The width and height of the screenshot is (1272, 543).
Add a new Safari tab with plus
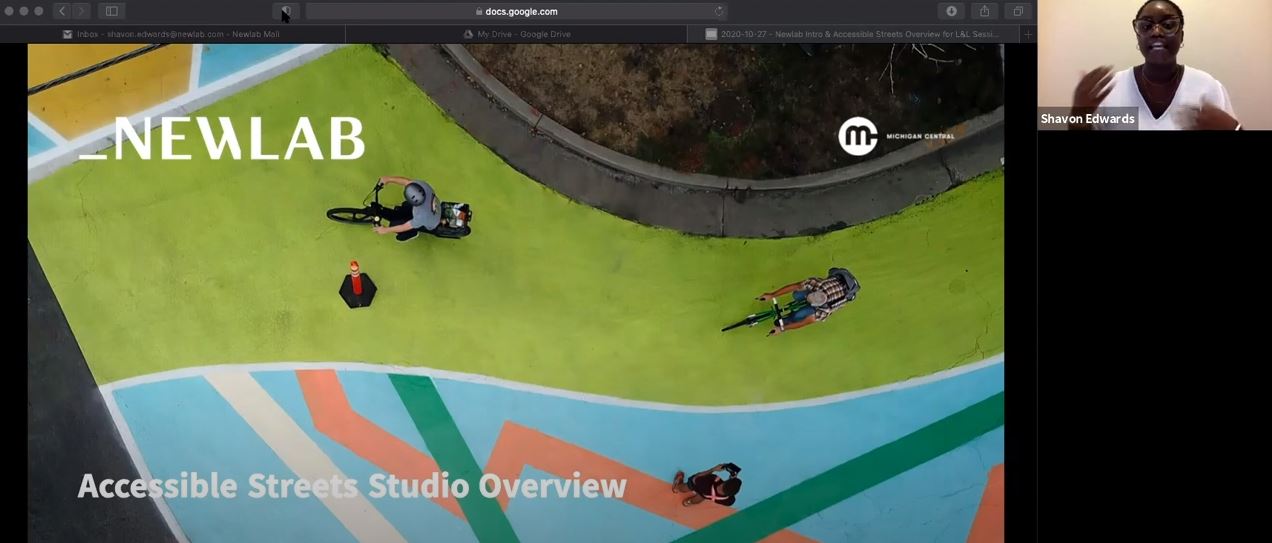(x=1028, y=33)
